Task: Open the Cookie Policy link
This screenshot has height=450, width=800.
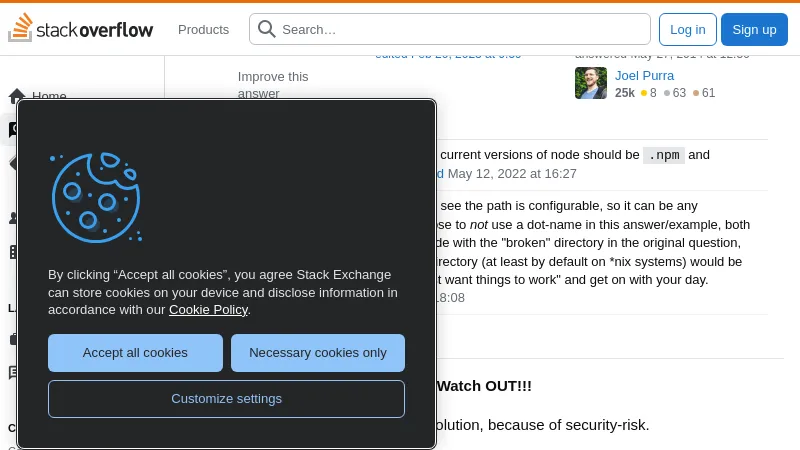Action: click(208, 310)
